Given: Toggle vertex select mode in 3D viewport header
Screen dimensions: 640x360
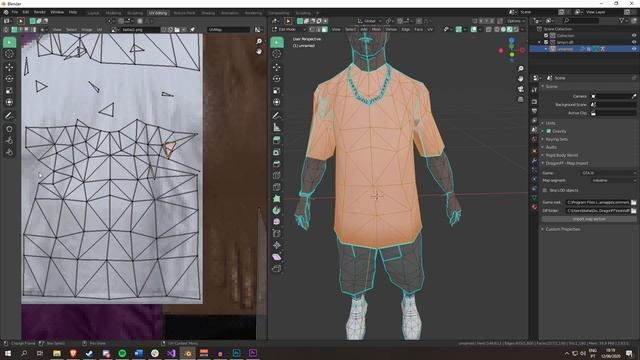Looking at the screenshot, I should pos(312,29).
